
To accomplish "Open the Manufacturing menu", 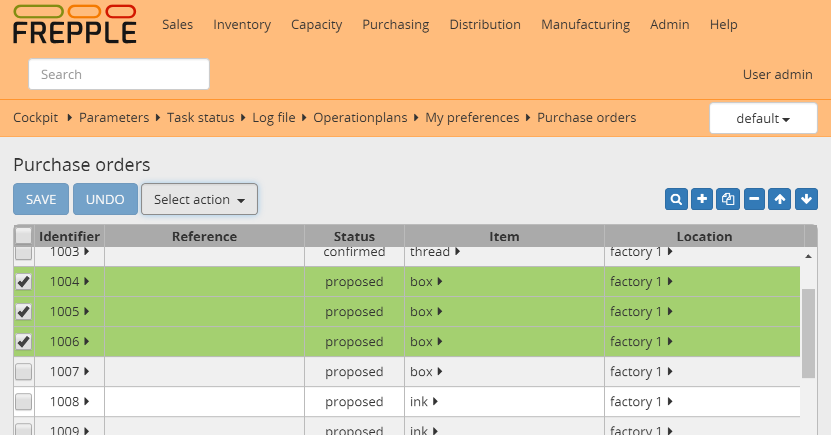I will click(x=585, y=24).
